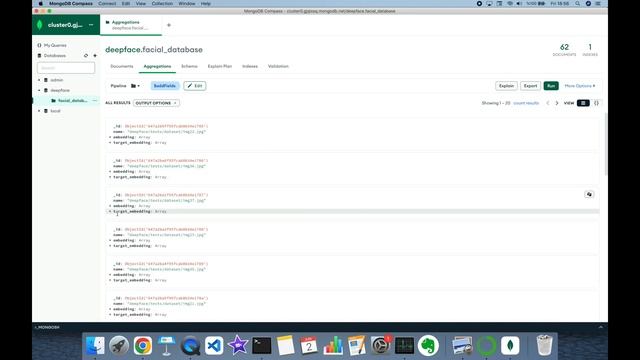Switch to the Schema tab

[189, 66]
